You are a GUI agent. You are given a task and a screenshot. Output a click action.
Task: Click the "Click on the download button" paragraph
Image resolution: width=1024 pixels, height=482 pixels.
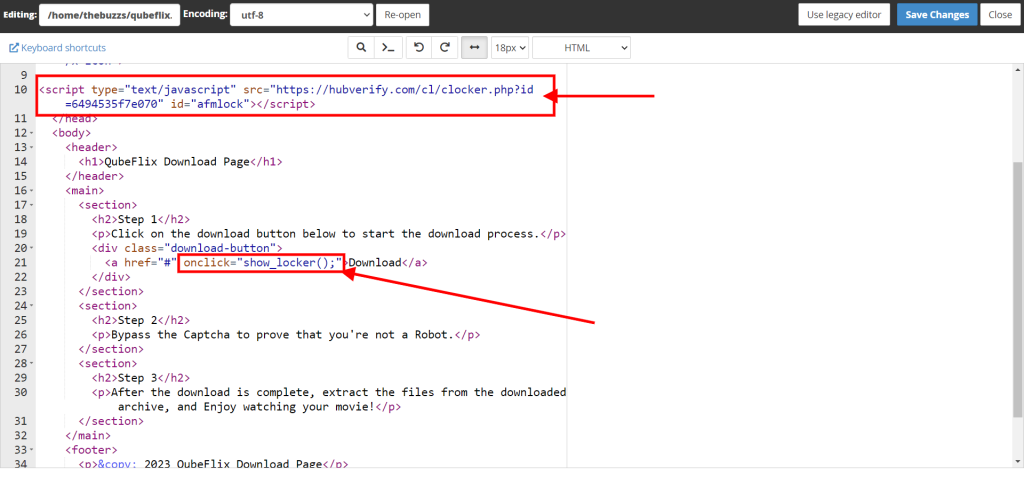[x=326, y=234]
